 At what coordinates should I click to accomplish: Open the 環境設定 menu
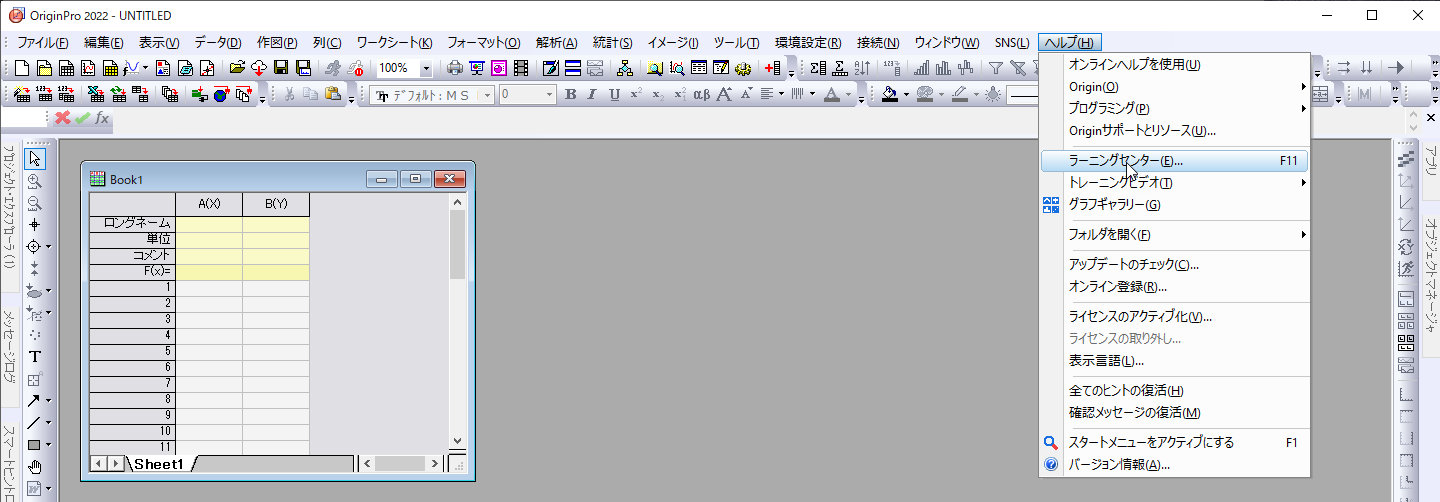808,42
